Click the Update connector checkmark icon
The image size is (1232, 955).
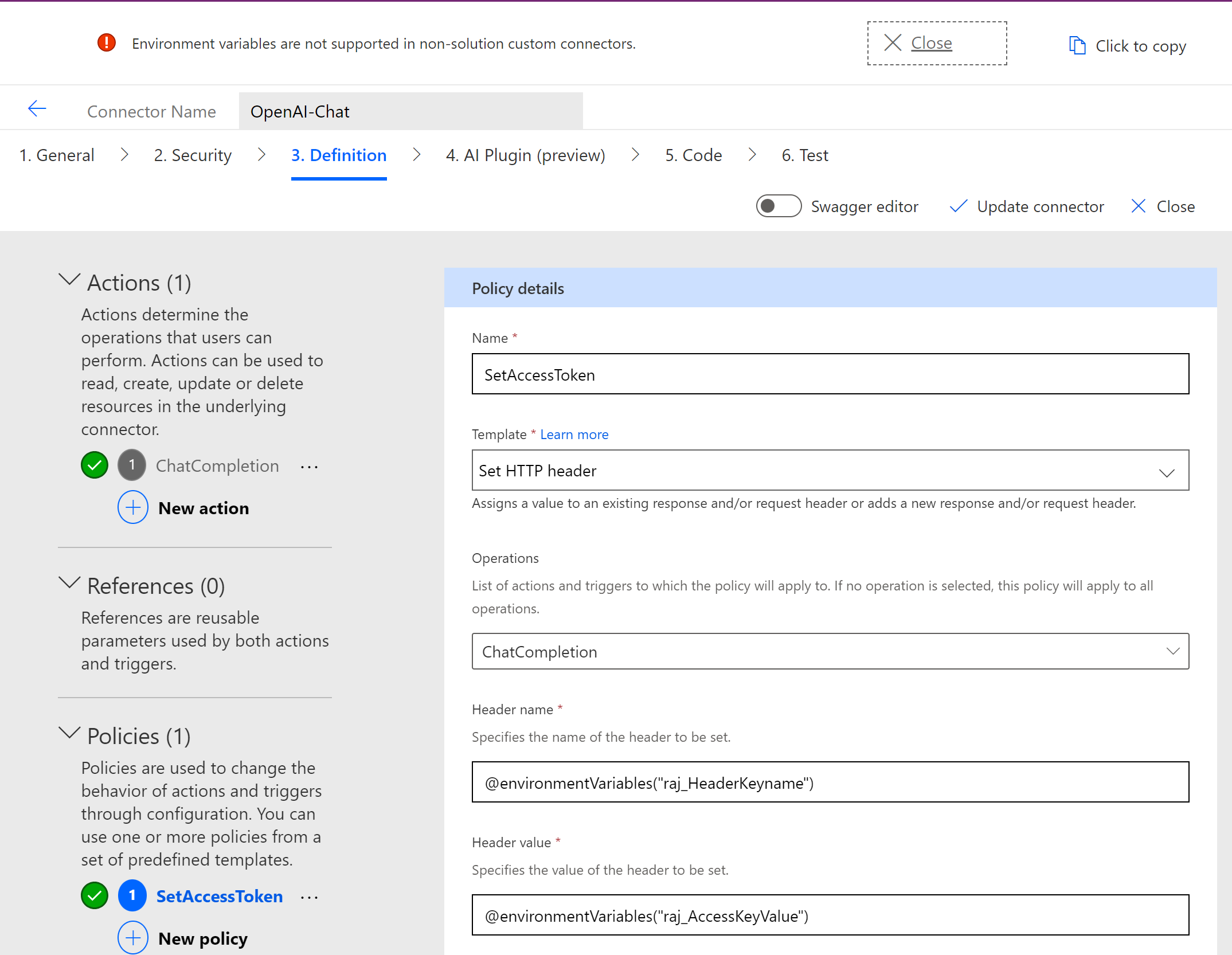[958, 206]
